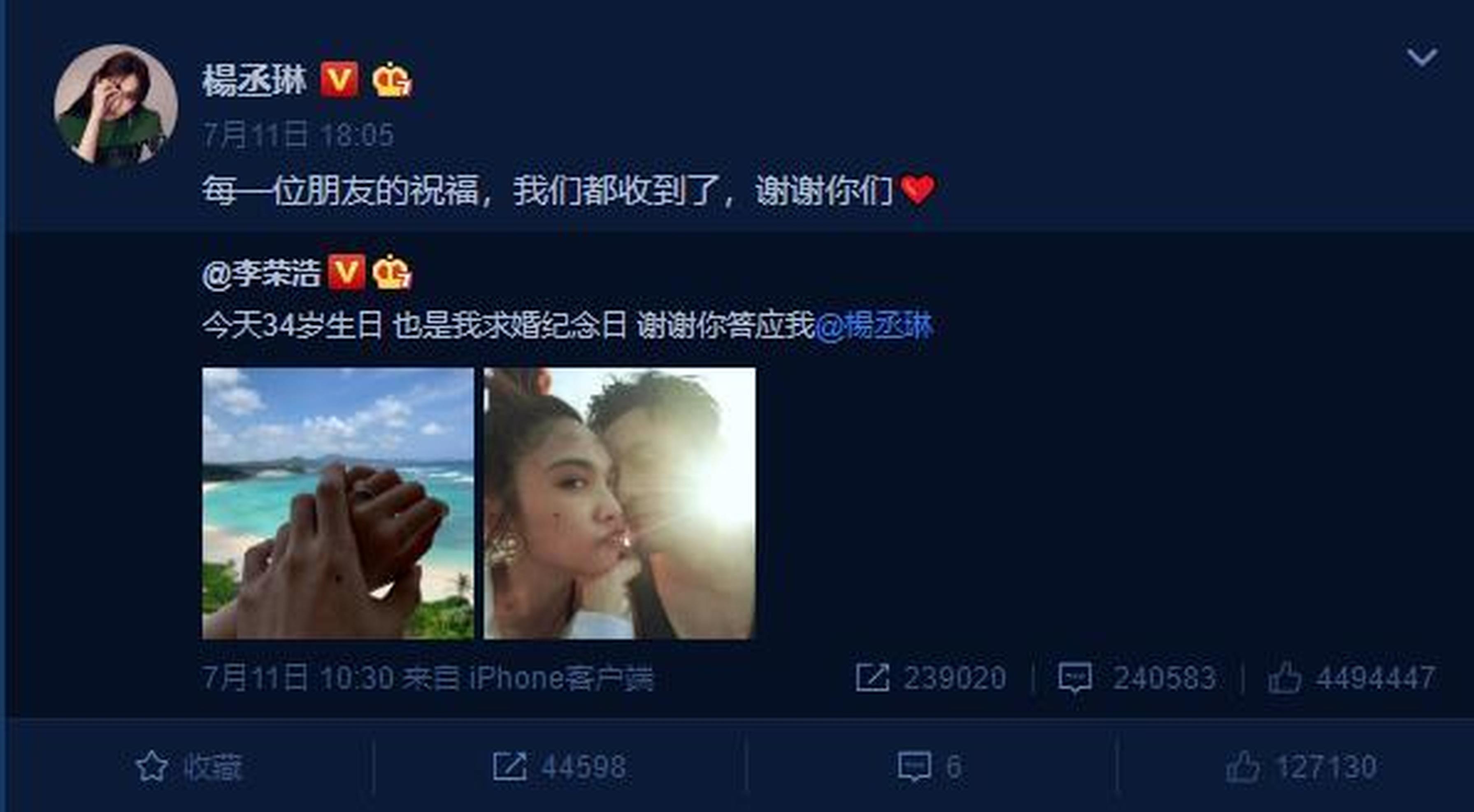The width and height of the screenshot is (1474, 812).
Task: View the beach holding-hands photo thumbnail
Action: click(338, 503)
